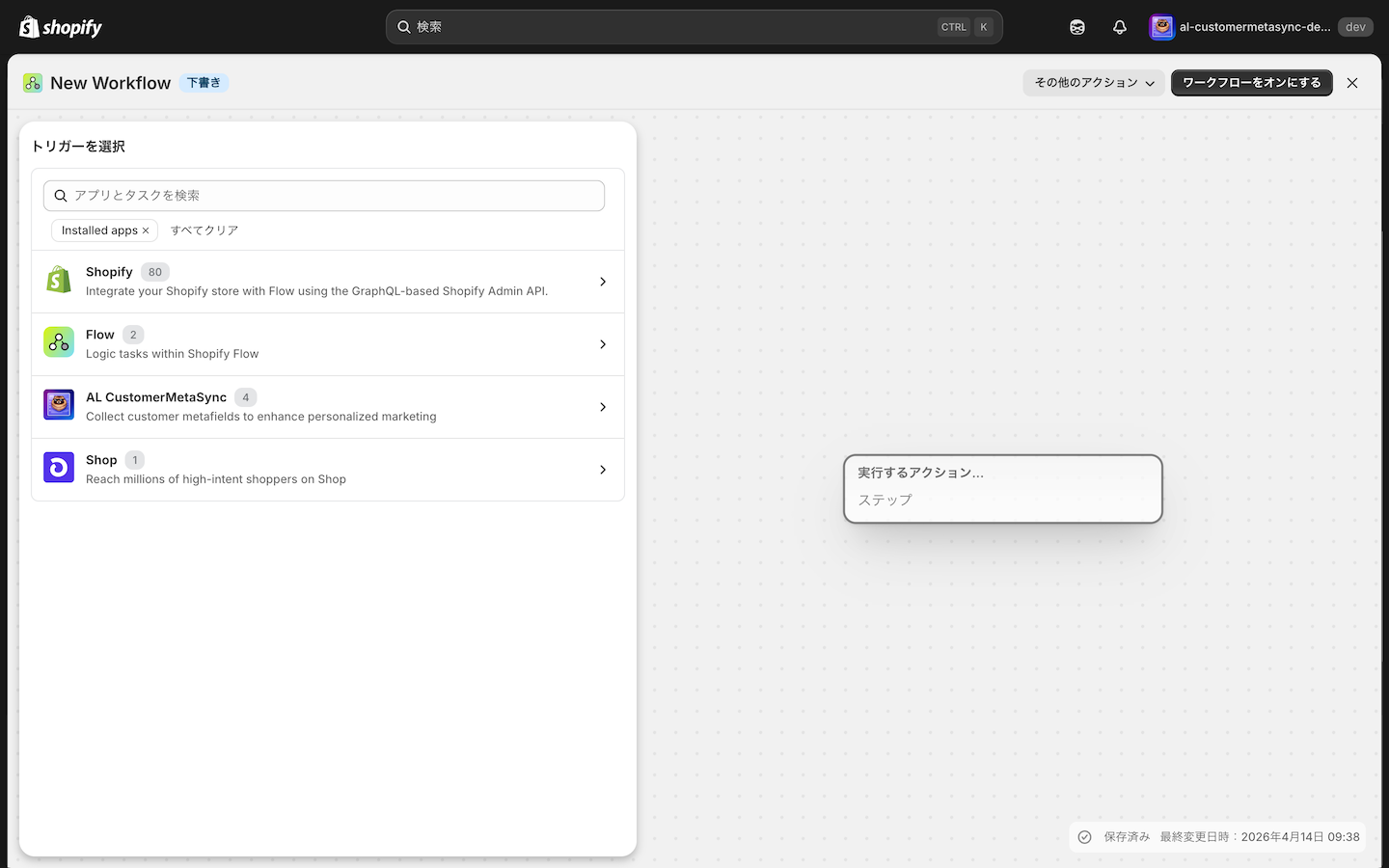Click the store avatar icon in the top bar
This screenshot has width=1389, height=868.
1162,27
